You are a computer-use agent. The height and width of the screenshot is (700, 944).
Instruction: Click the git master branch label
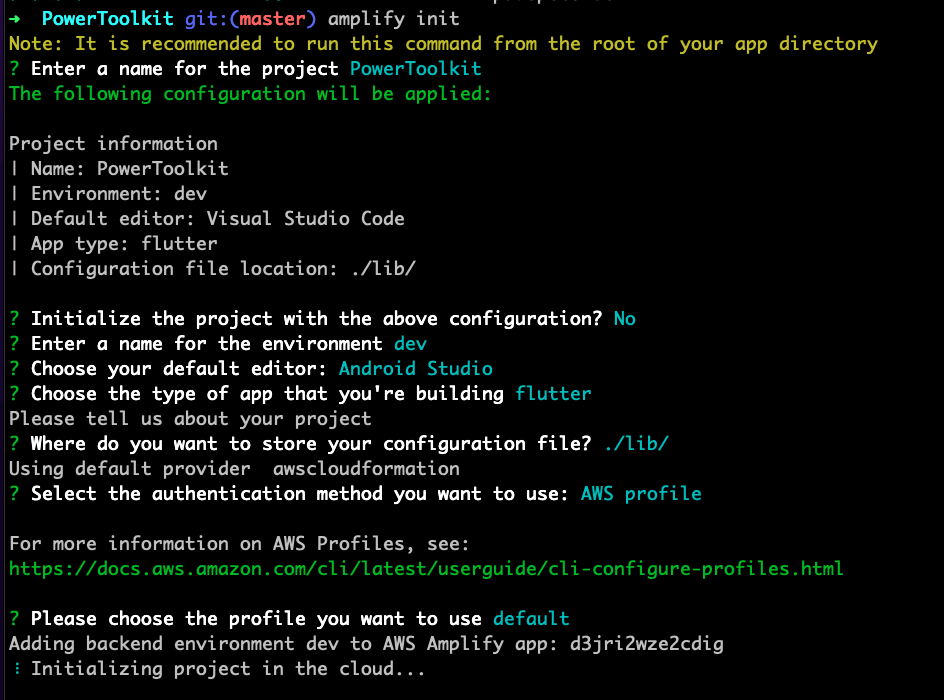[250, 19]
